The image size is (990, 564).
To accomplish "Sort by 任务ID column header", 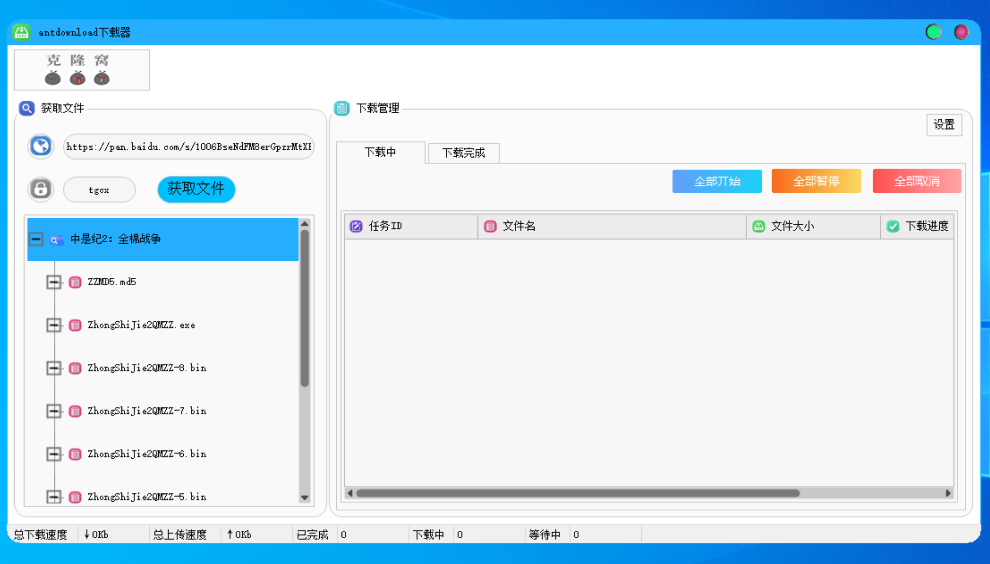I will click(x=411, y=226).
